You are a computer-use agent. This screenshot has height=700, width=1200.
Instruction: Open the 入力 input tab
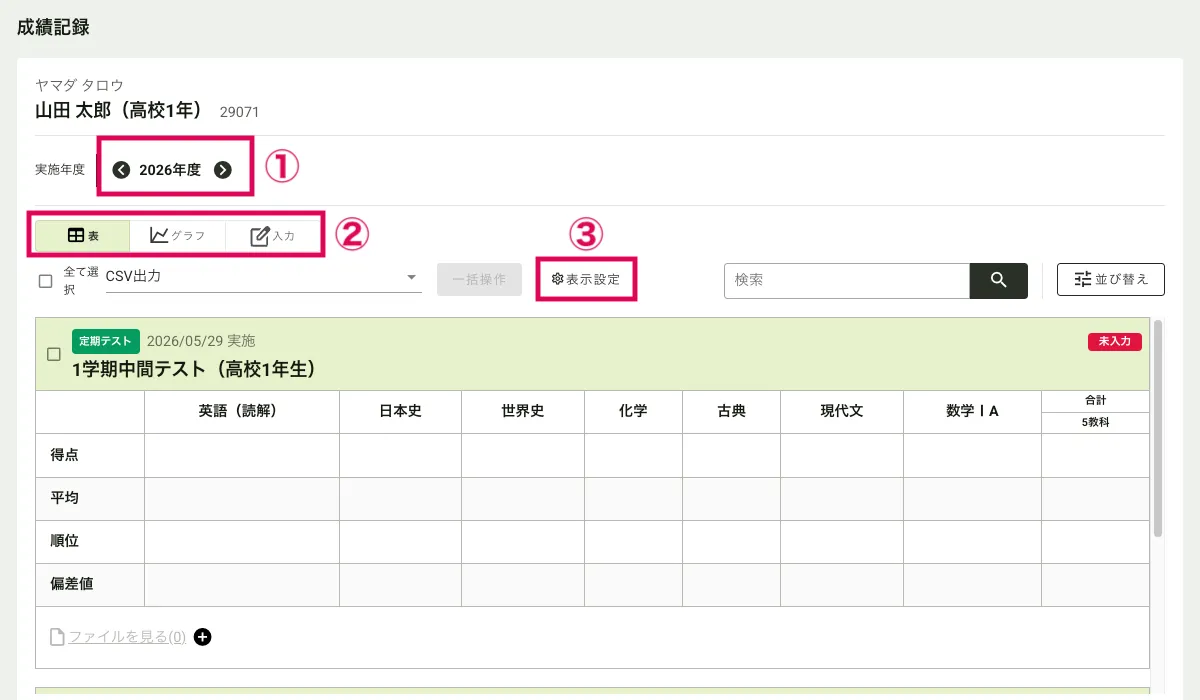coord(272,236)
